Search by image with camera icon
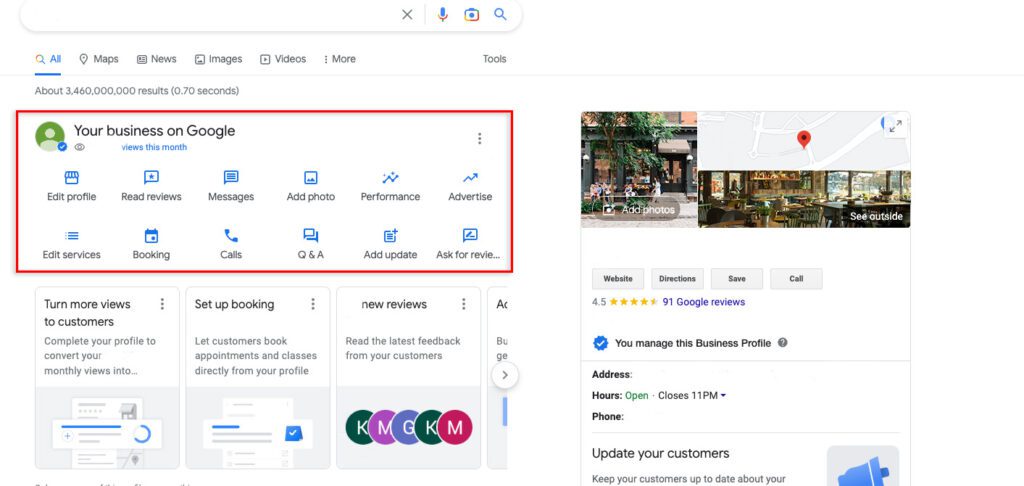 [472, 15]
